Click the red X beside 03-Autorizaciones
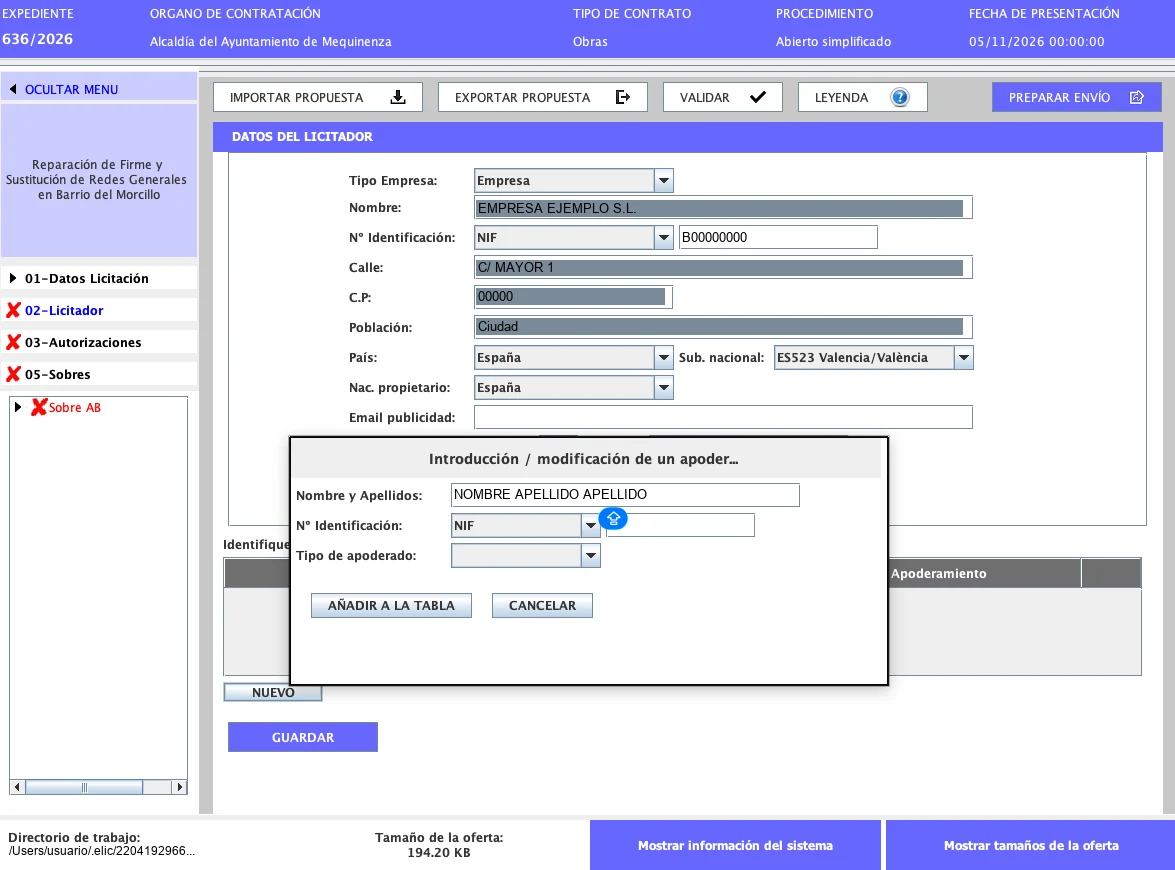 click(x=13, y=342)
